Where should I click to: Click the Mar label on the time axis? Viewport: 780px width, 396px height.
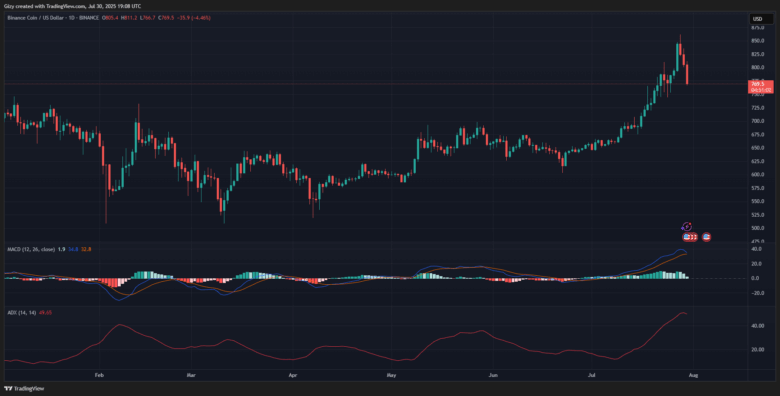[x=190, y=375]
